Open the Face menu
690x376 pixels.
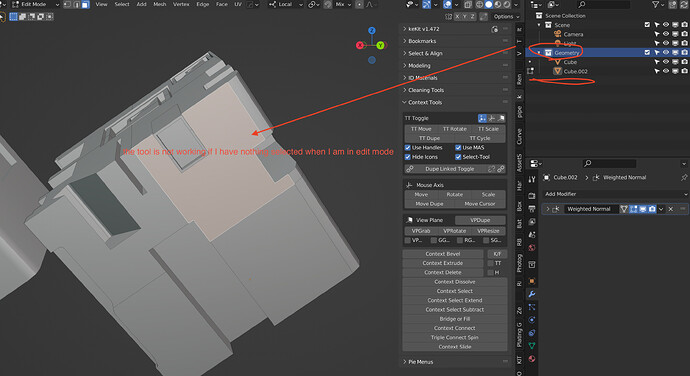point(222,4)
